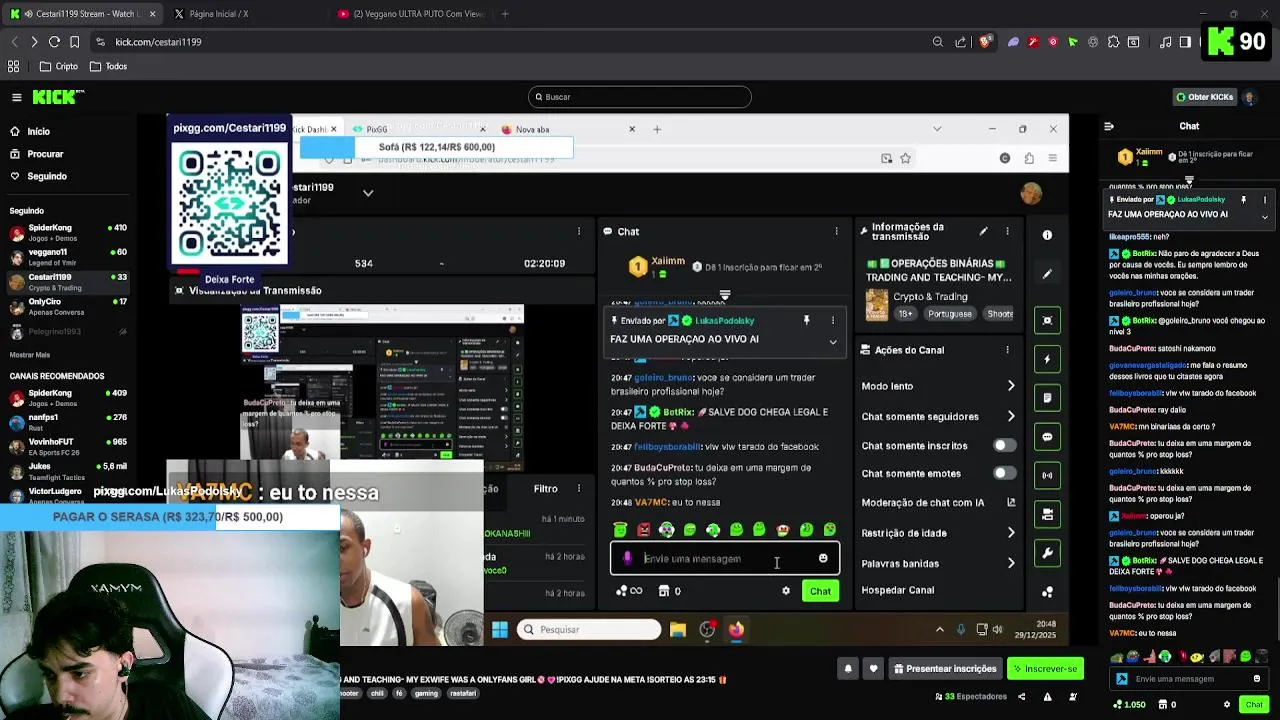Viewport: 1280px width, 720px height.
Task: Open VovinhoFUT recommended channel
Action: point(68,446)
